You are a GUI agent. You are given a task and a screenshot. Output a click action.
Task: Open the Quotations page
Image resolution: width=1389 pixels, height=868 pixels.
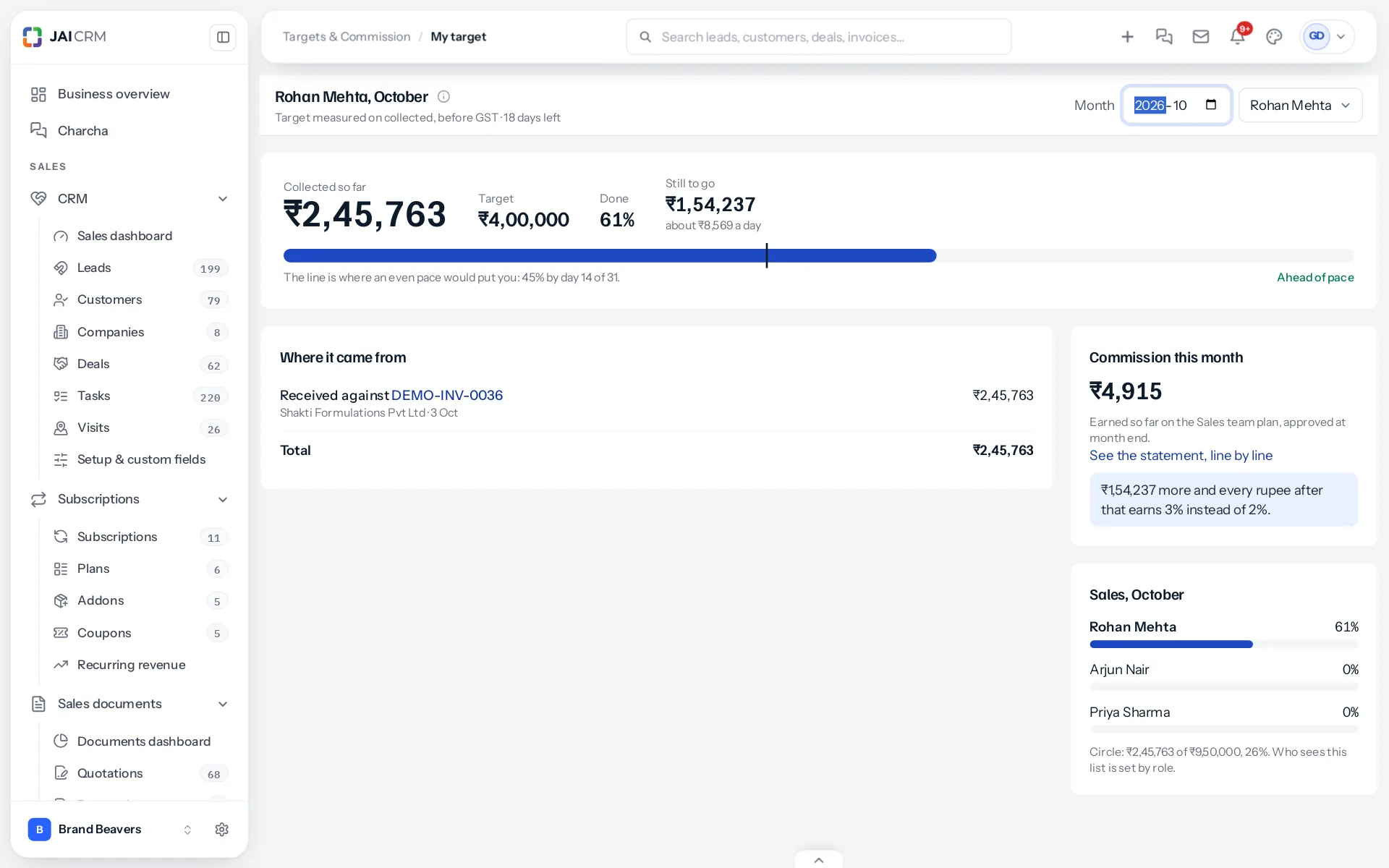tap(141, 773)
